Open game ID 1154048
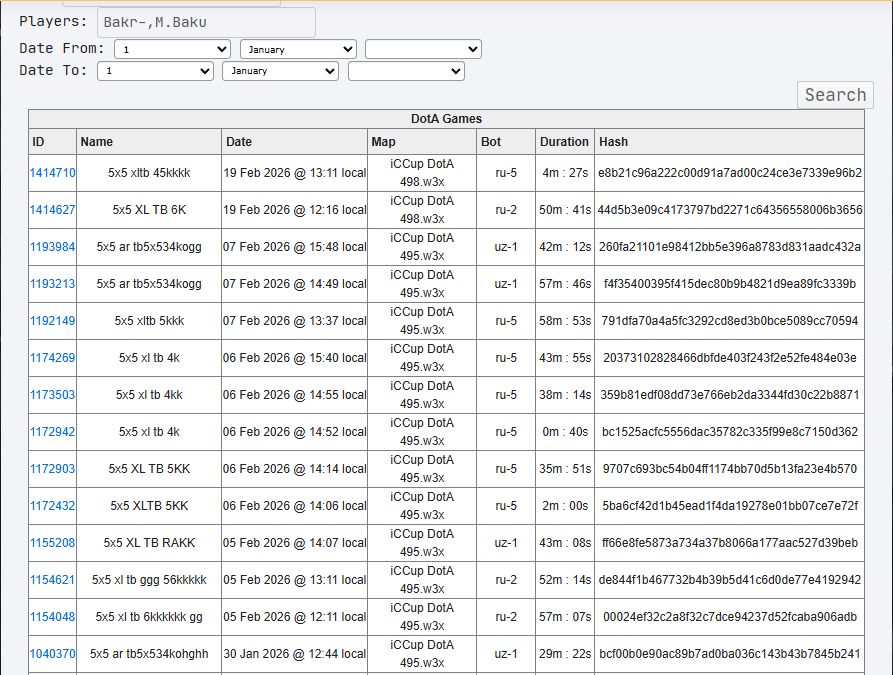The image size is (893, 675). (x=52, y=617)
